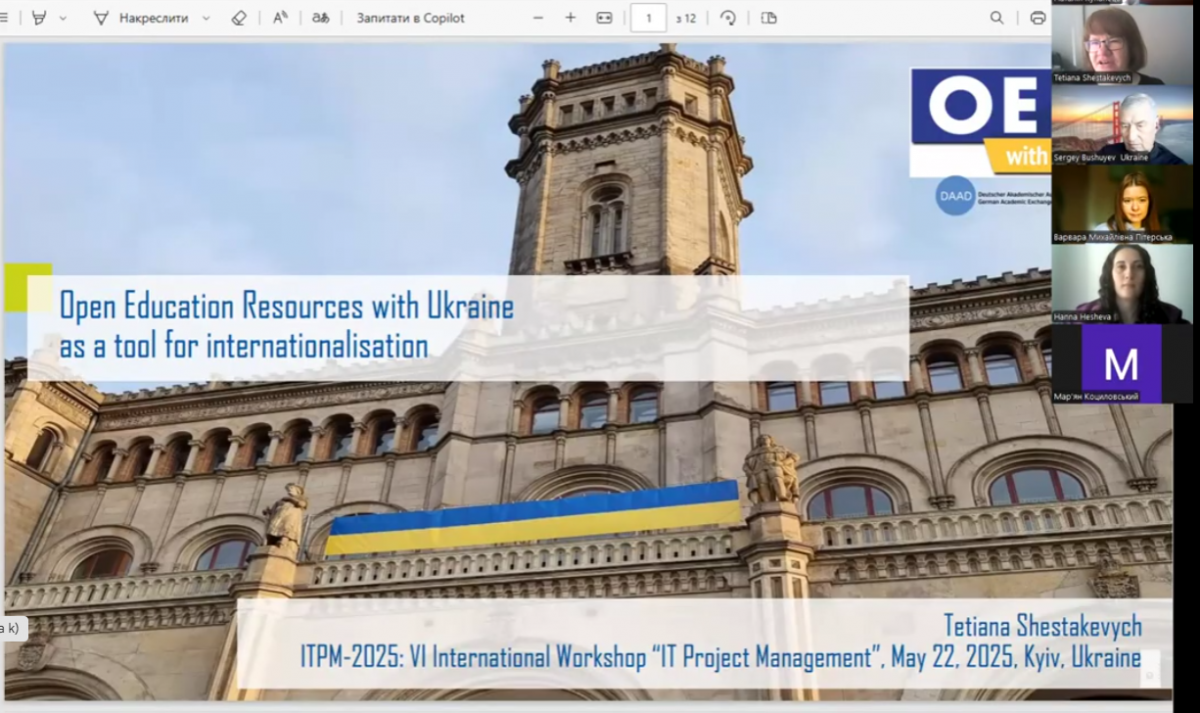Zoom out with the minus button

(x=538, y=18)
